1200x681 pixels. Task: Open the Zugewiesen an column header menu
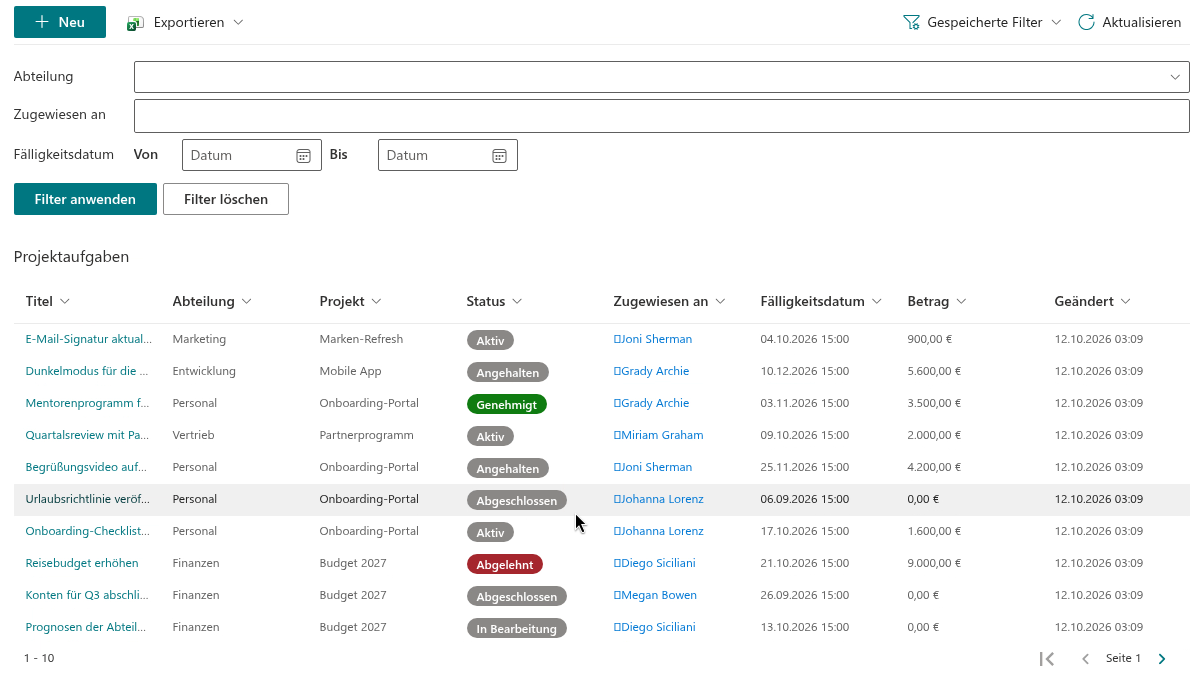pos(669,301)
